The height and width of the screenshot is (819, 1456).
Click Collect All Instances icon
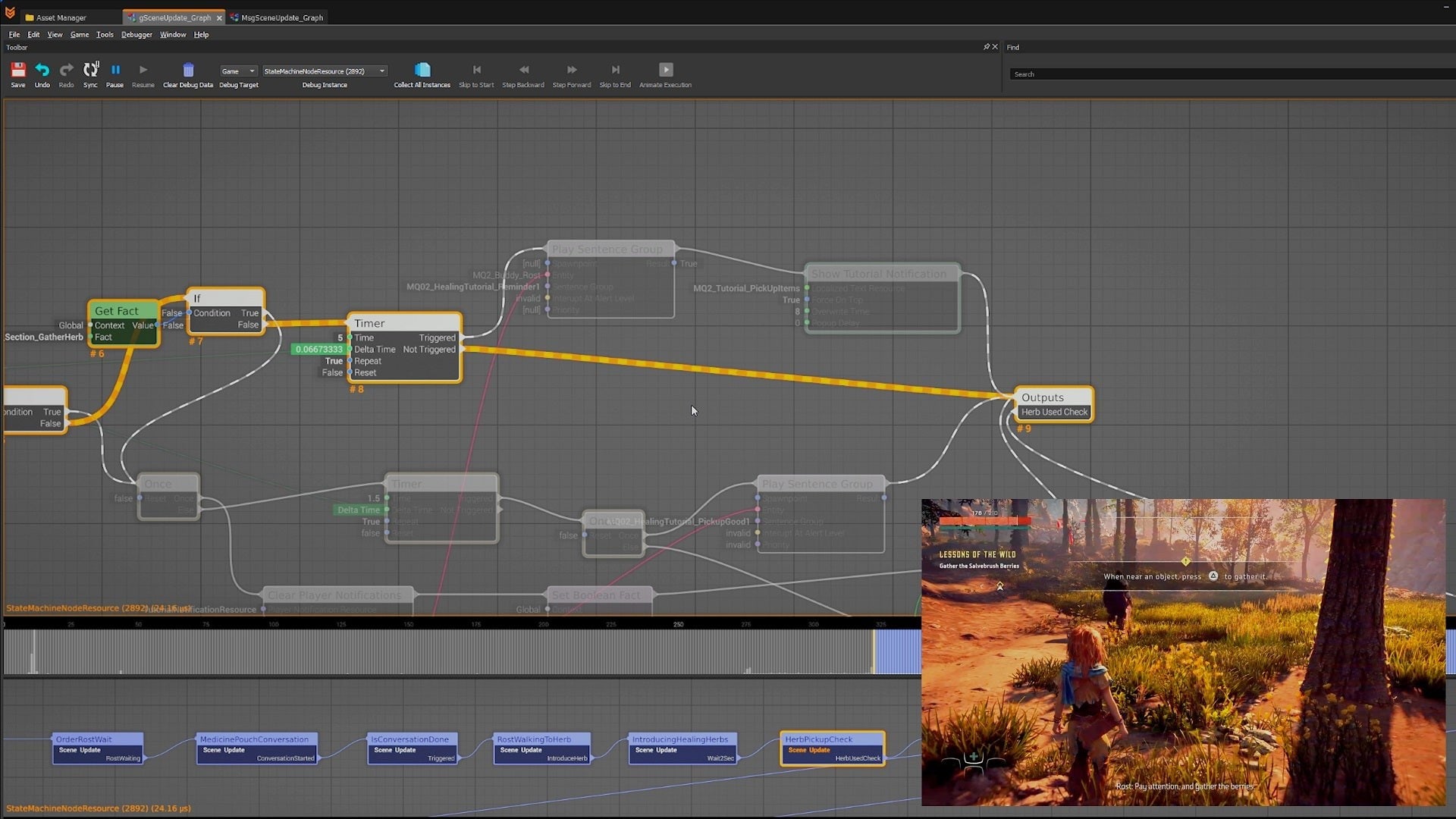[x=422, y=71]
